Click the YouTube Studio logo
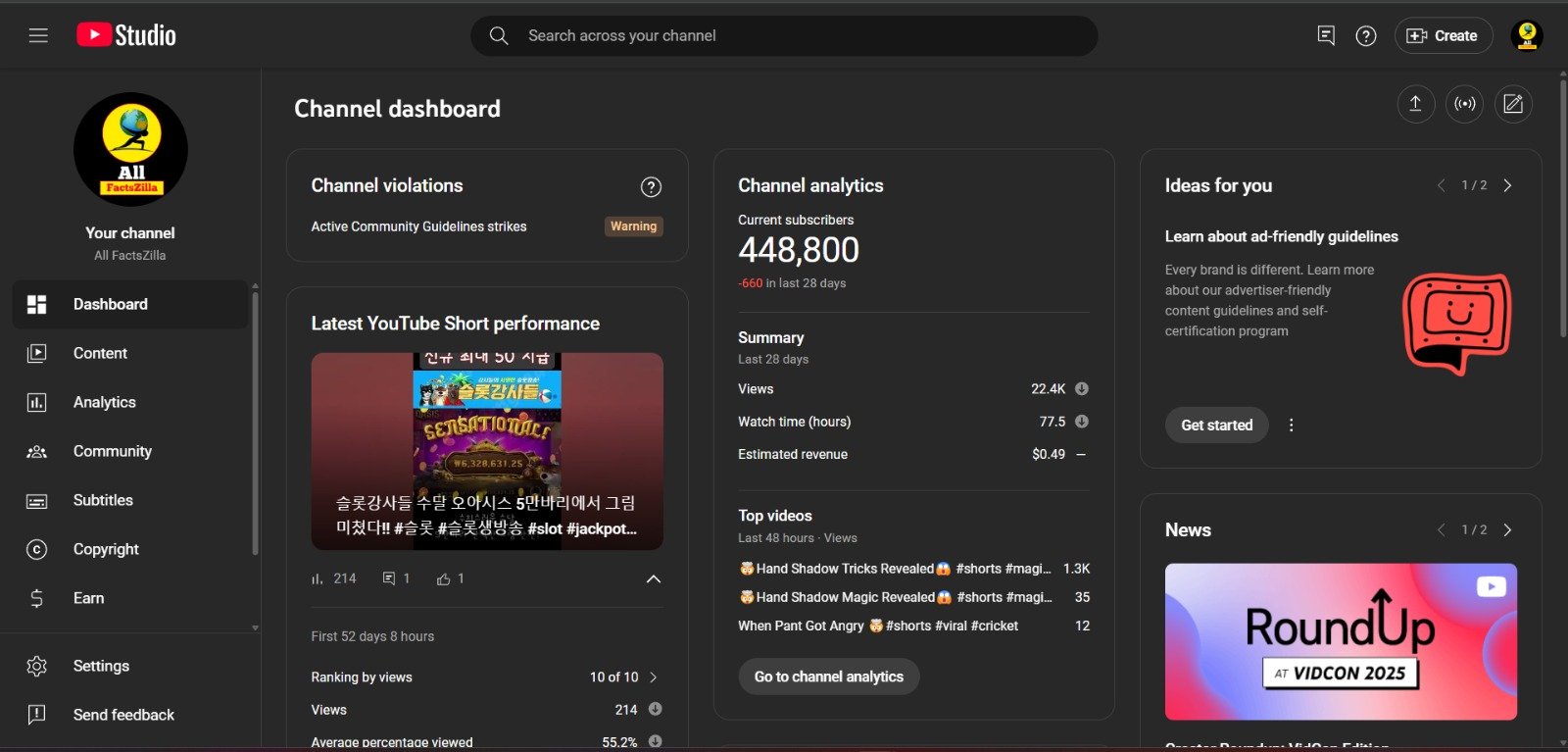Screen dimensions: 1568x752 tap(126, 35)
